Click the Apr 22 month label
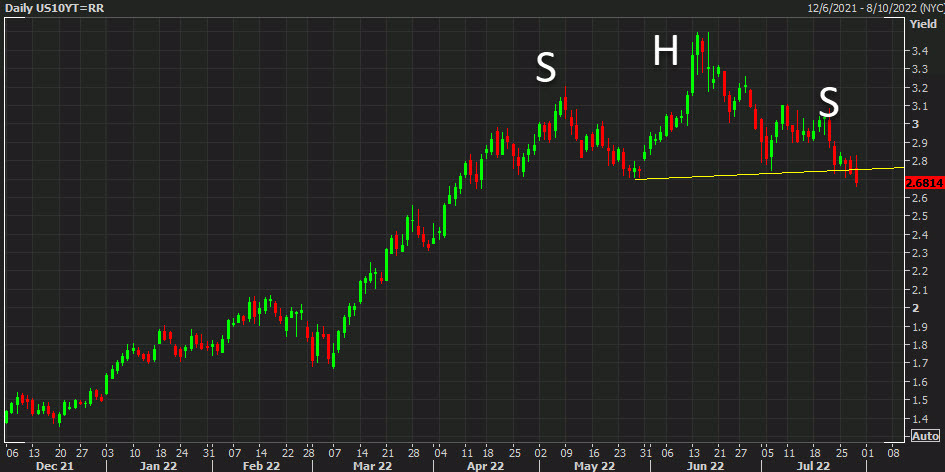945x472 pixels. (485, 466)
